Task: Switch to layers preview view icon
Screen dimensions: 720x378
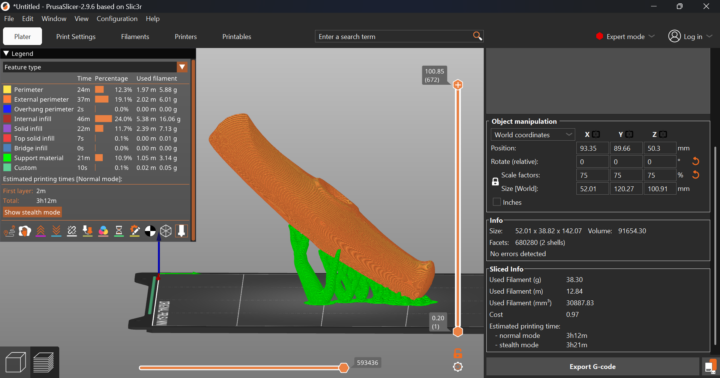Action: pyautogui.click(x=44, y=362)
